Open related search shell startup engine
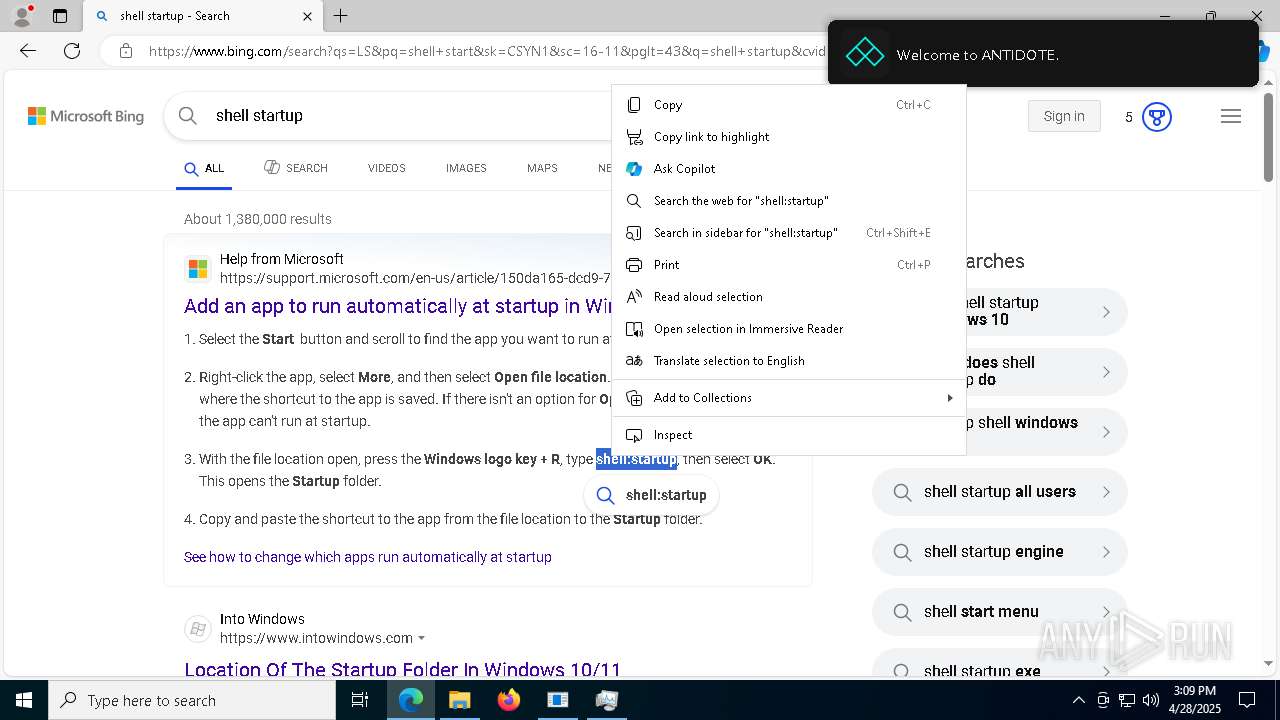Viewport: 1280px width, 720px height. pyautogui.click(x=1000, y=552)
